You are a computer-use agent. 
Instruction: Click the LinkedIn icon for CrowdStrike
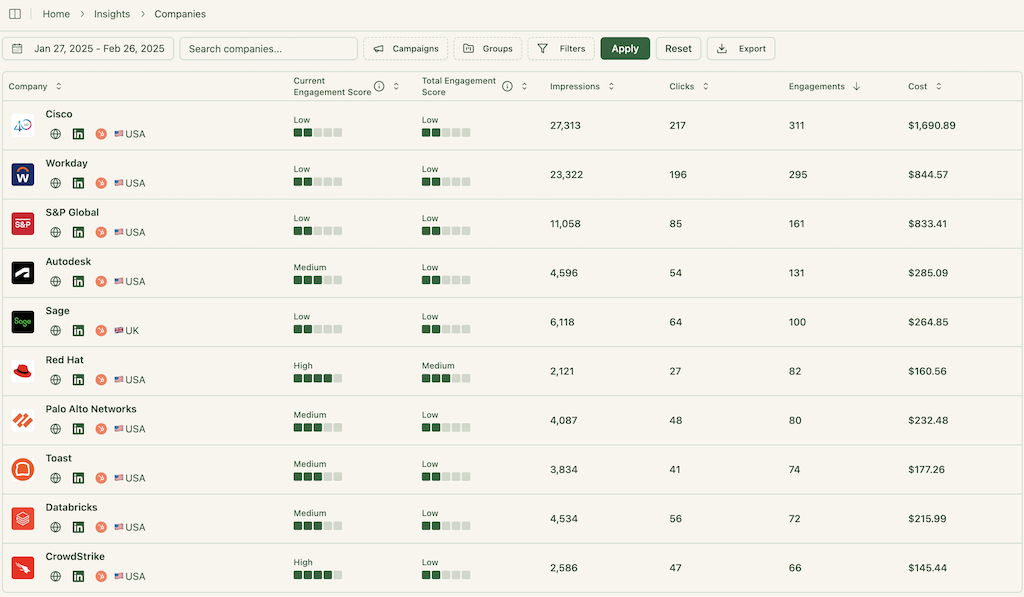click(x=78, y=576)
